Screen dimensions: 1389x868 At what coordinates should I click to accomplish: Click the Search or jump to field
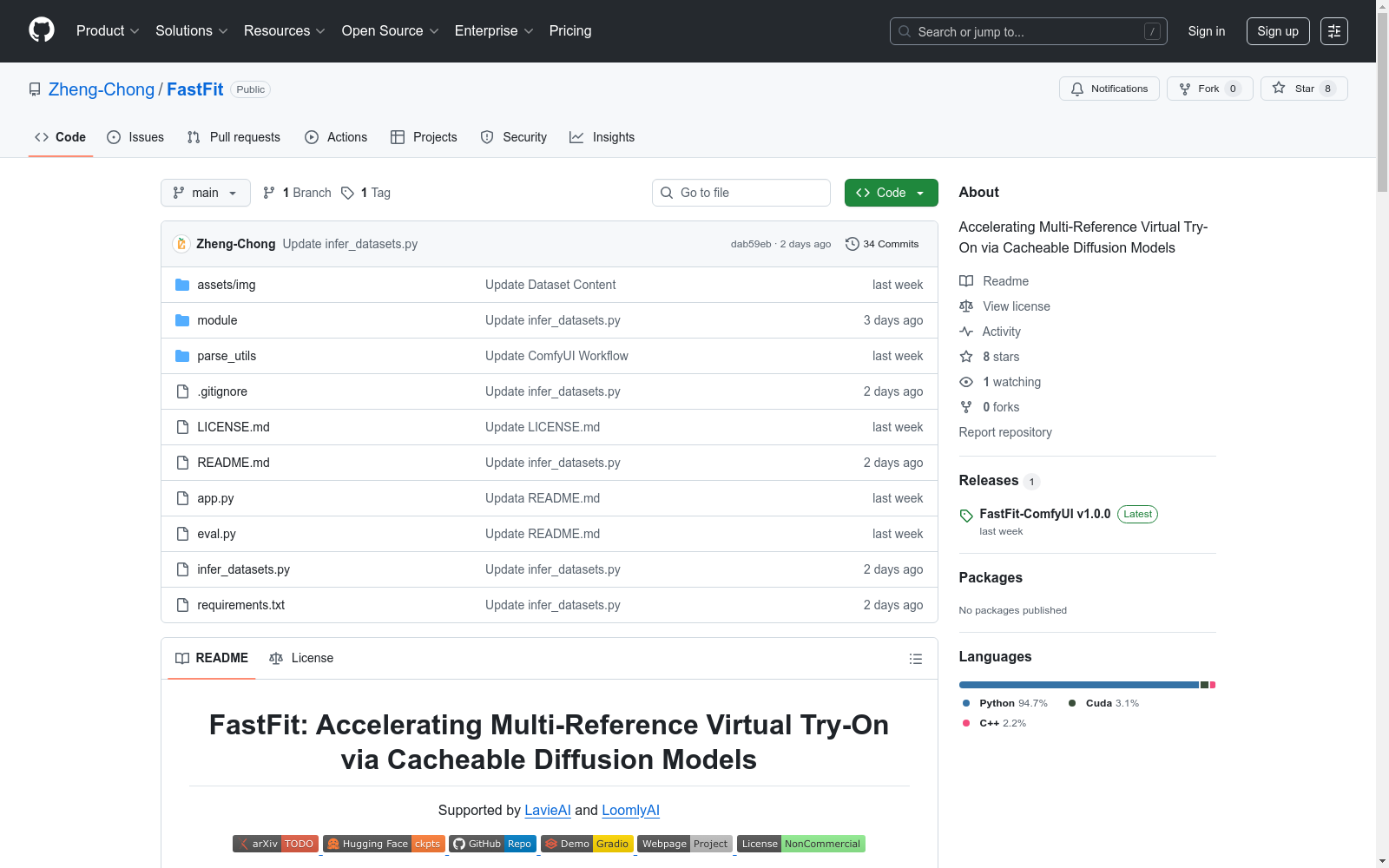pos(1029,31)
